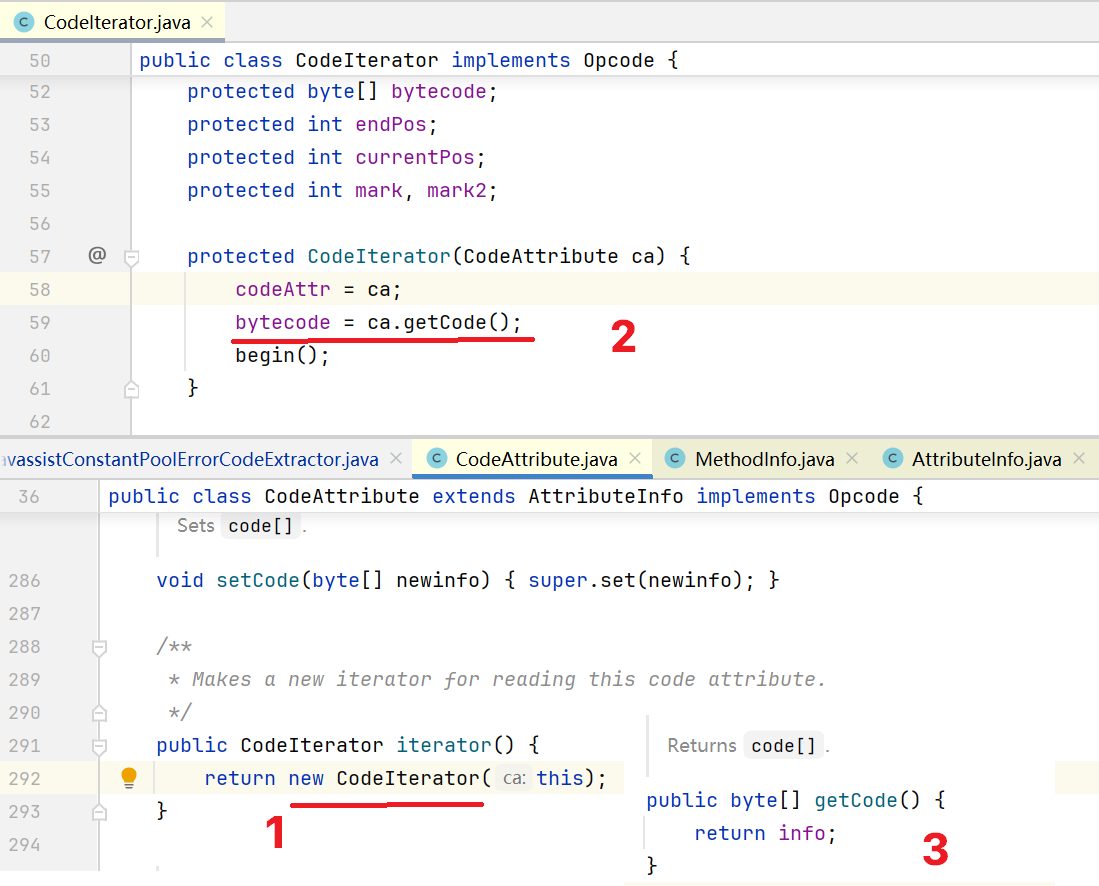This screenshot has height=886, width=1099.
Task: Collapse the CodeIterator constructor at line 57
Action: 131,257
